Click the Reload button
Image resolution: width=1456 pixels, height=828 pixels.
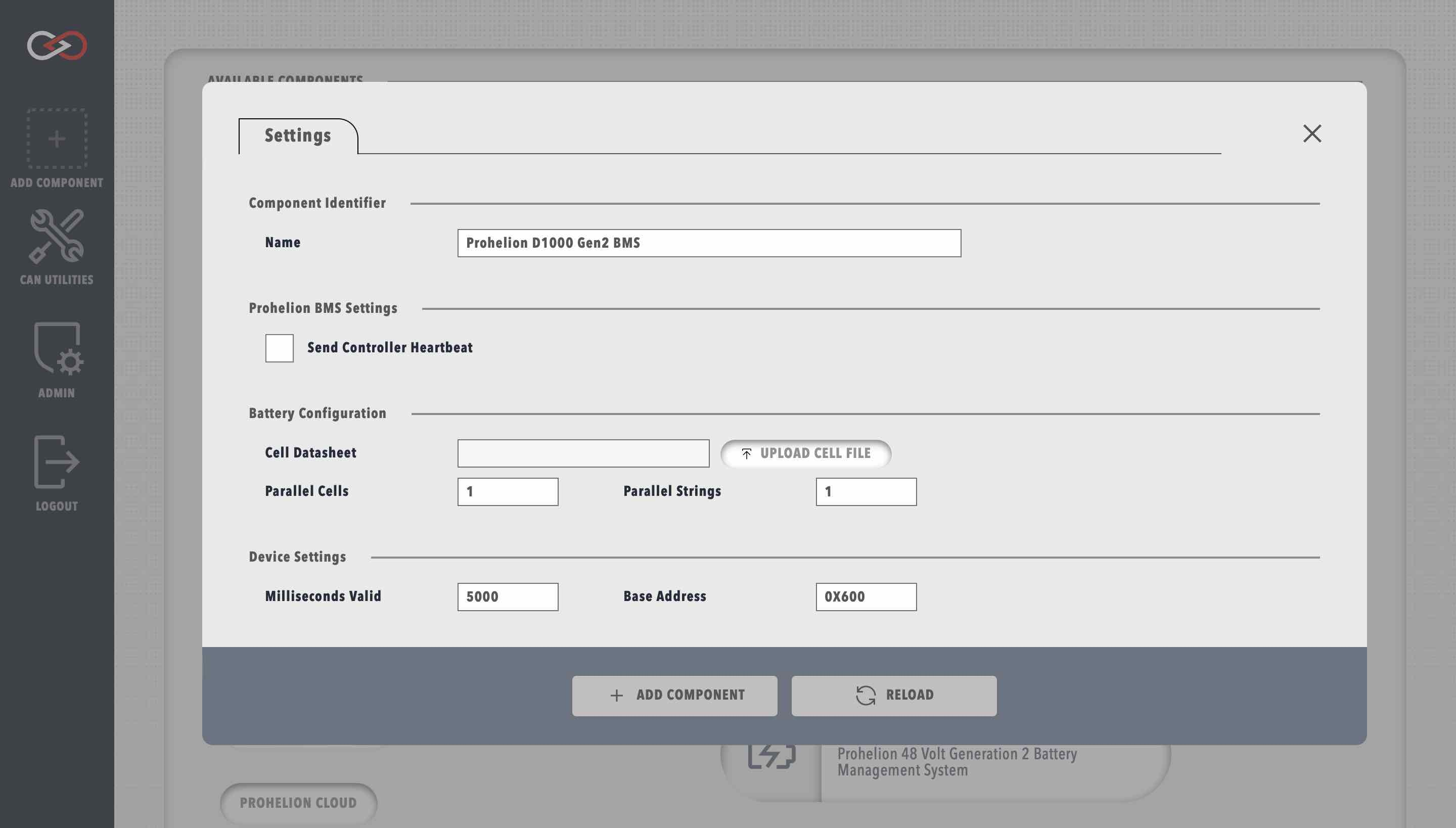894,696
